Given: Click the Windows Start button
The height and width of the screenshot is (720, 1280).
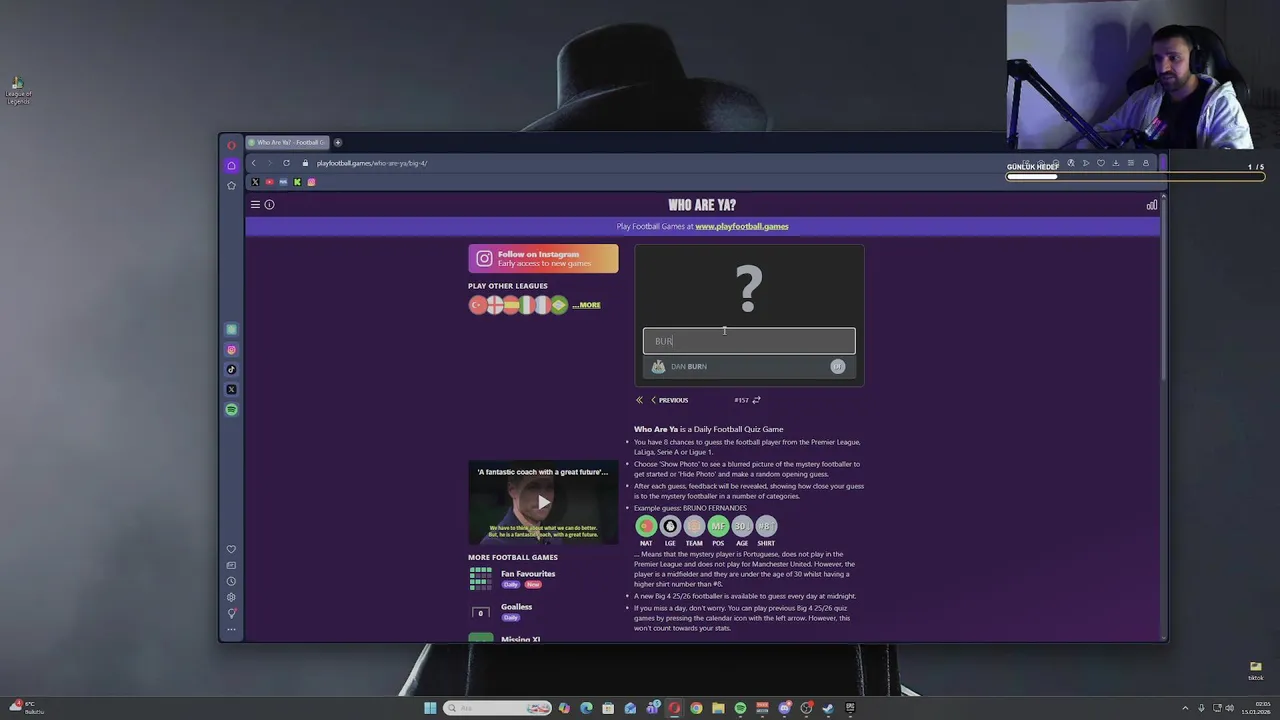Looking at the screenshot, I should (430, 708).
